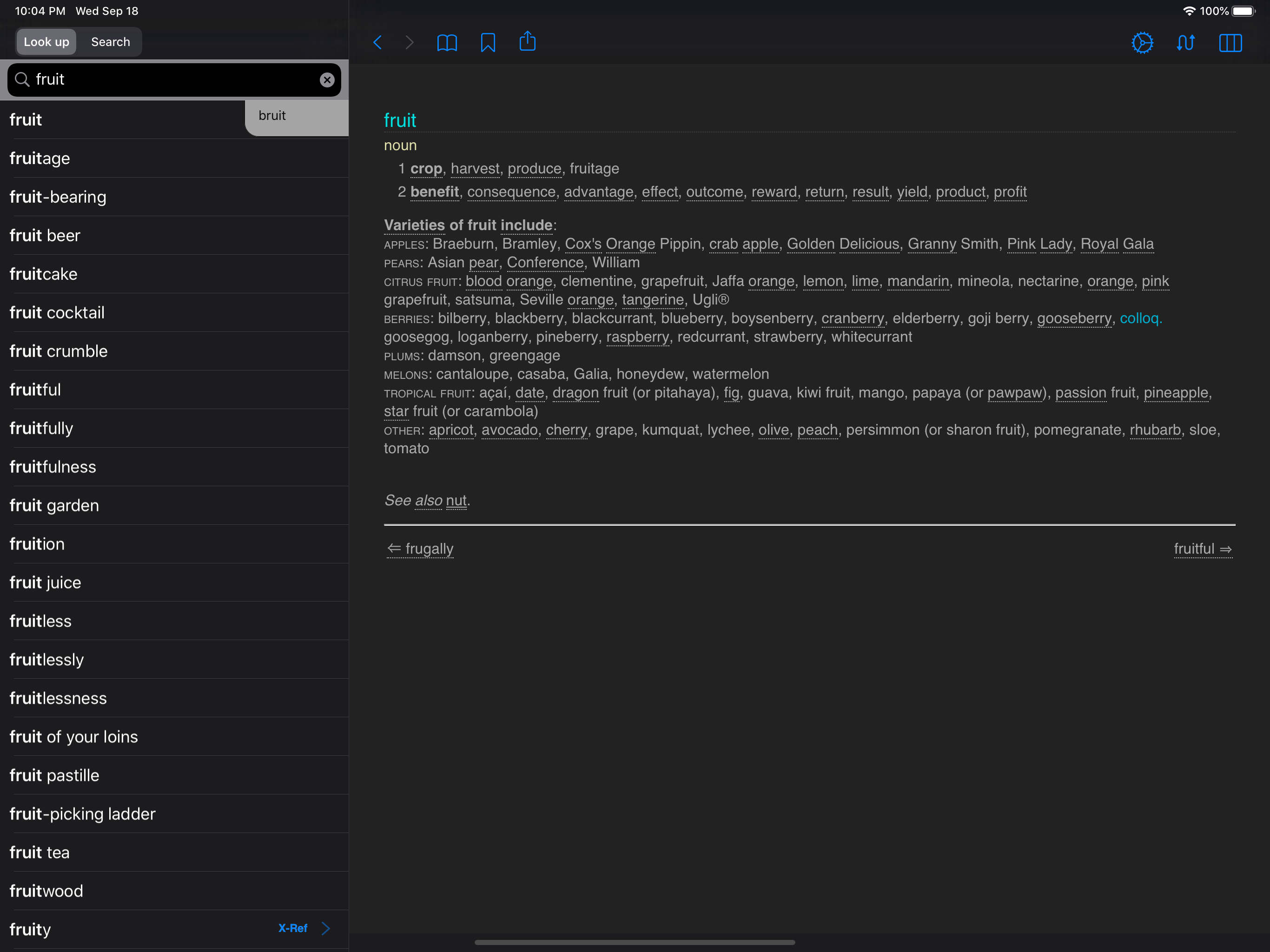
Task: Bookmark the fruit entry
Action: 488,42
